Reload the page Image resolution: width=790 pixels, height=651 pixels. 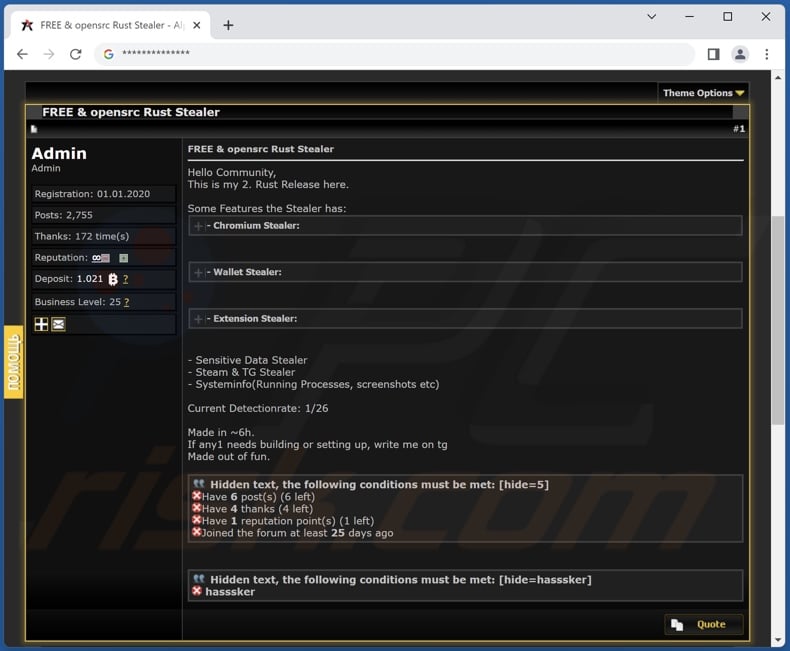pos(76,54)
